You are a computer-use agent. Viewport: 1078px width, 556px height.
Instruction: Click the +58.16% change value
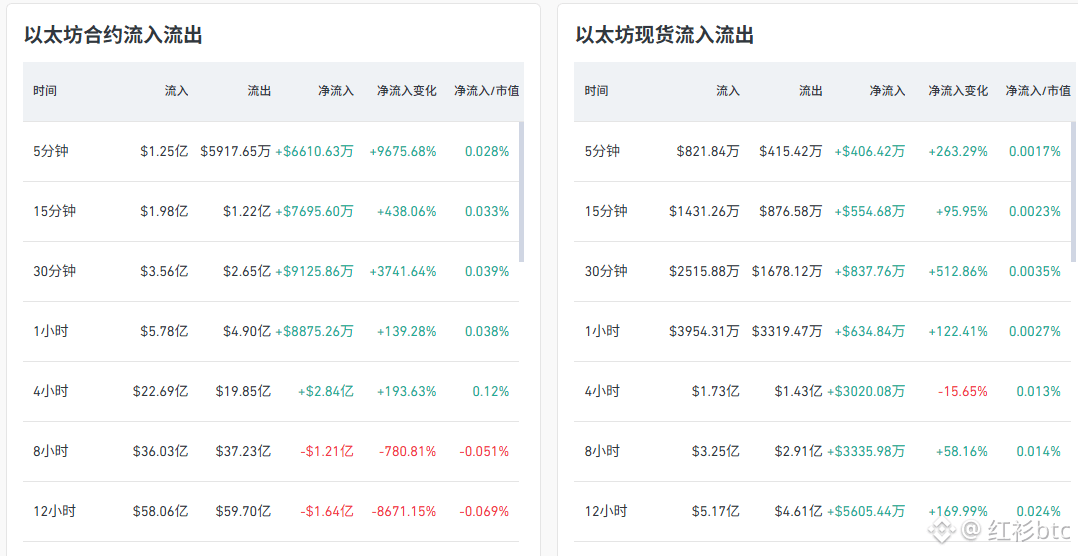[x=962, y=452]
